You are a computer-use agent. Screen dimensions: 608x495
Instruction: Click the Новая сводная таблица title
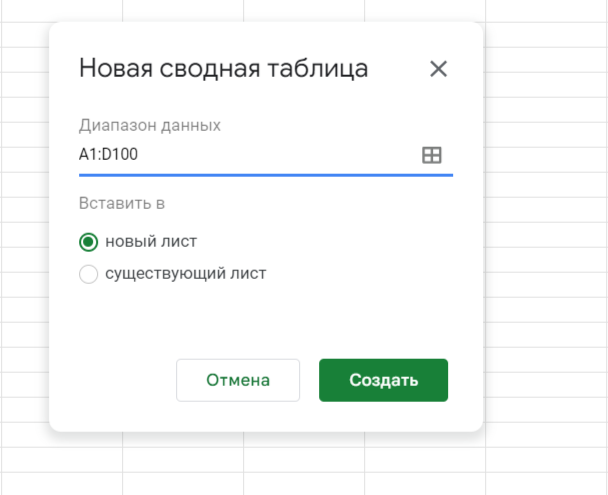tap(223, 69)
